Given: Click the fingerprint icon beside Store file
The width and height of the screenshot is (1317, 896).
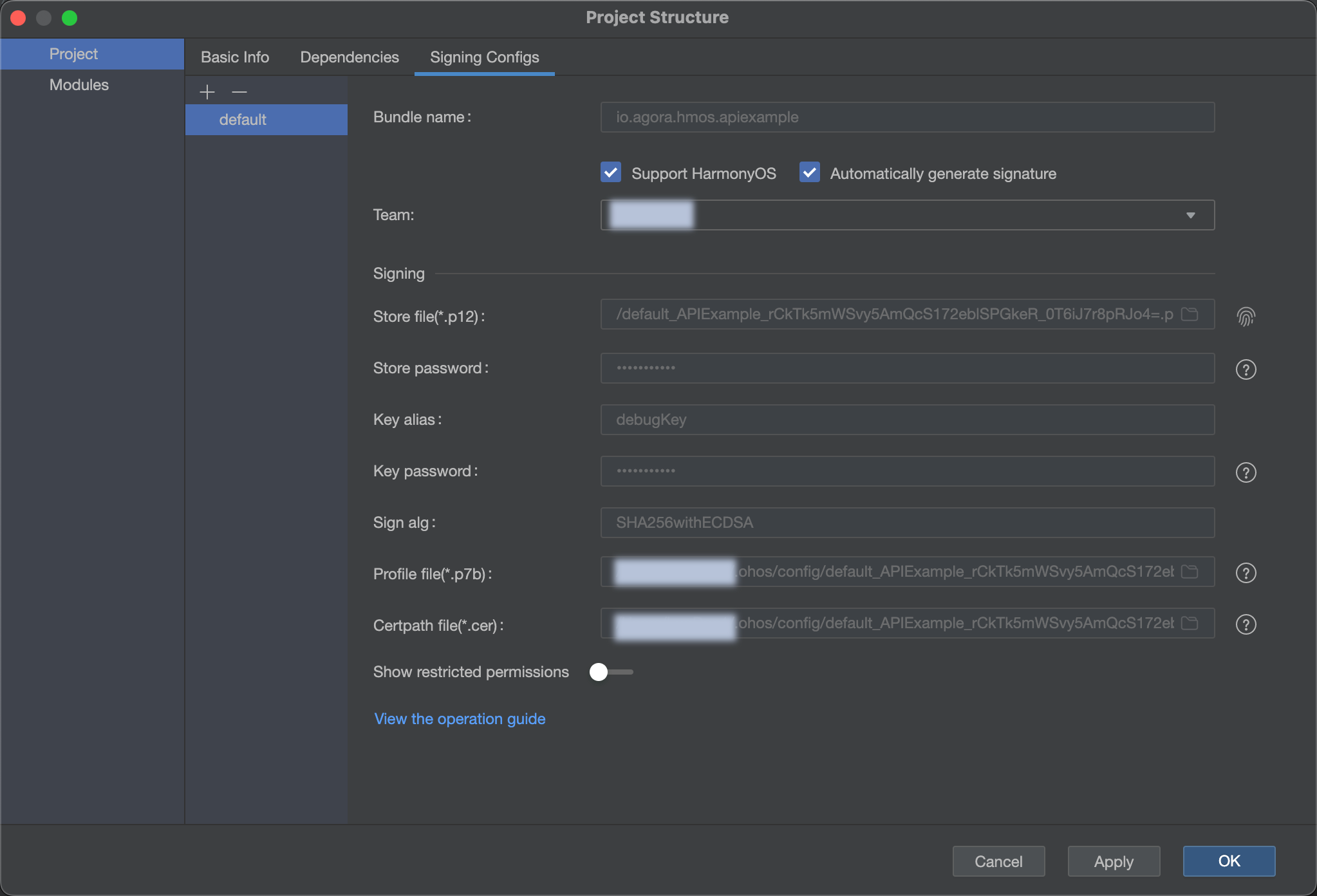Looking at the screenshot, I should click(x=1246, y=316).
